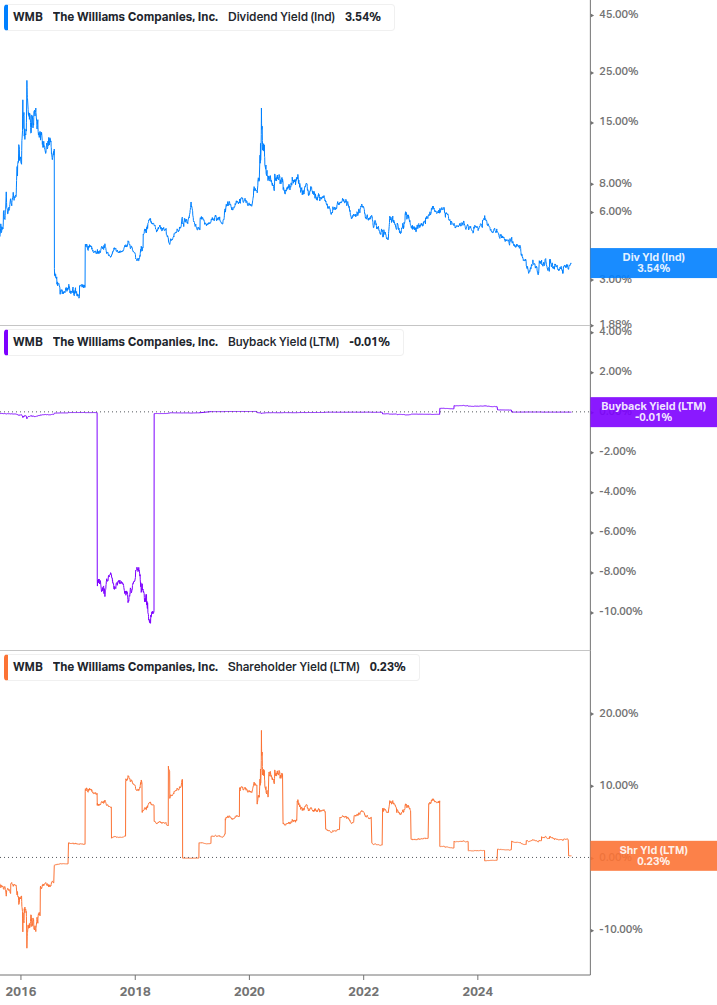Click the 8.00% dividend yield axis label
This screenshot has width=717, height=1005.
615,183
